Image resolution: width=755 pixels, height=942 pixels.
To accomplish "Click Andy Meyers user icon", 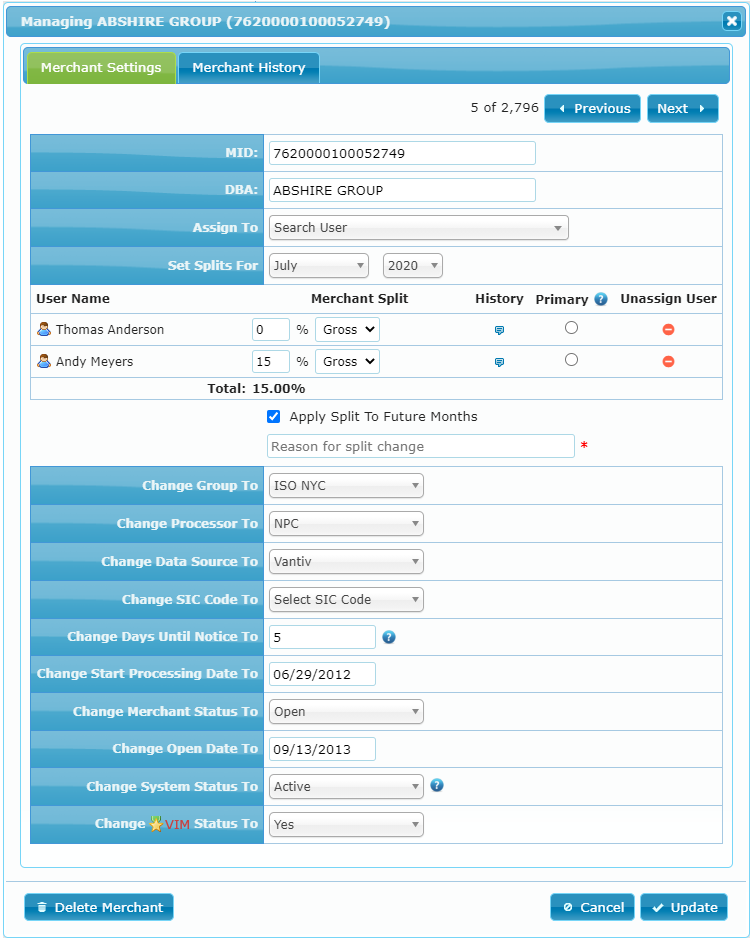I will [44, 361].
